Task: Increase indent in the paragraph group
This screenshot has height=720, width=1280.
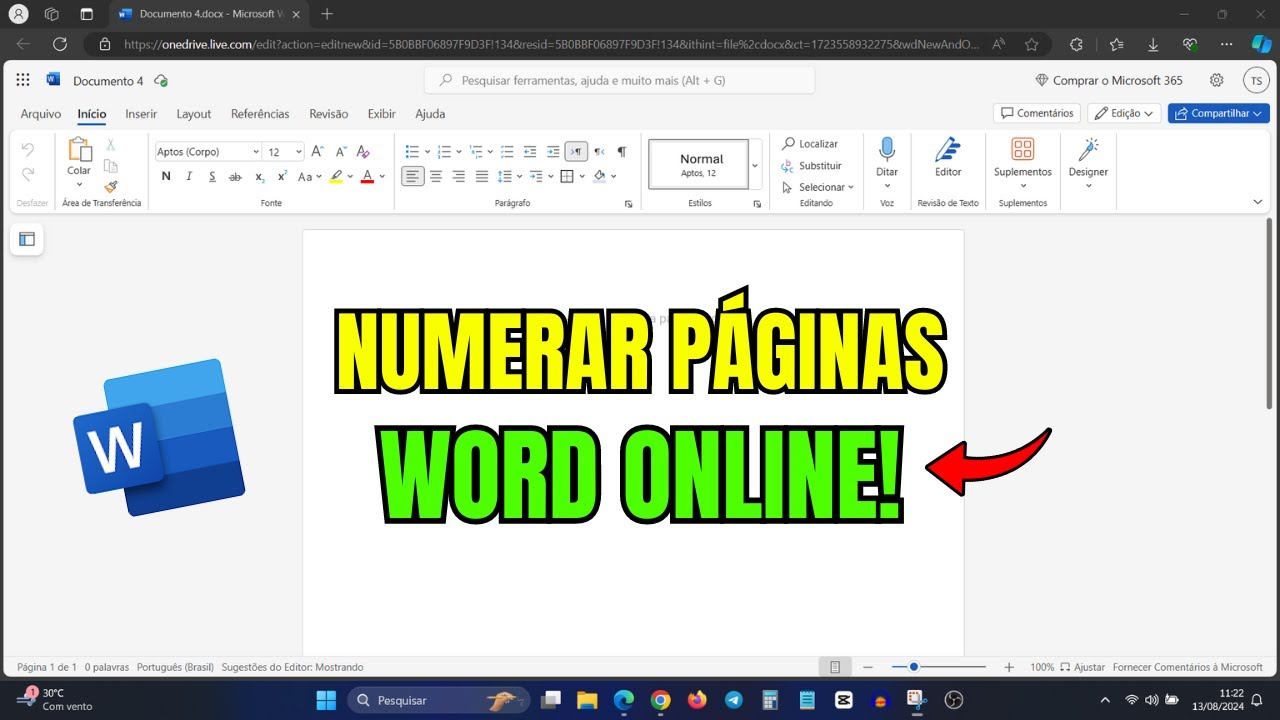Action: click(553, 152)
